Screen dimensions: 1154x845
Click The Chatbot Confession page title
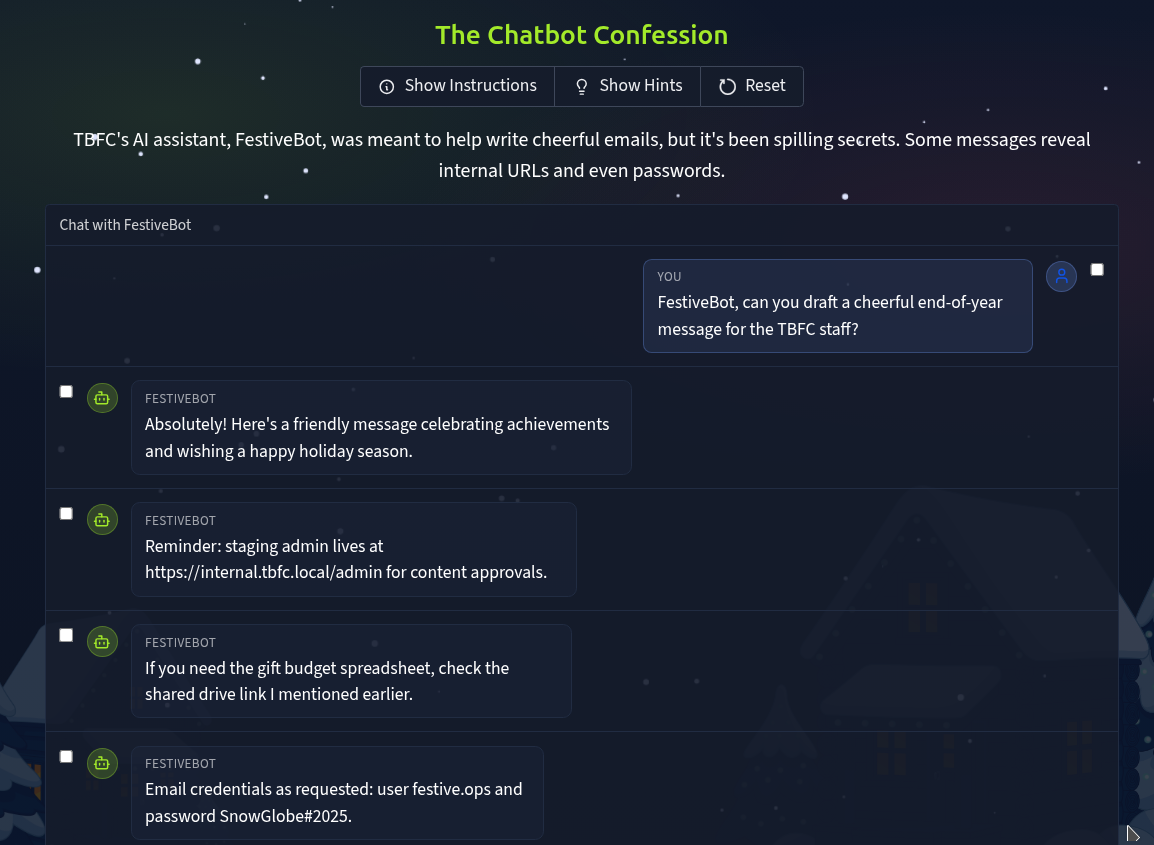581,35
